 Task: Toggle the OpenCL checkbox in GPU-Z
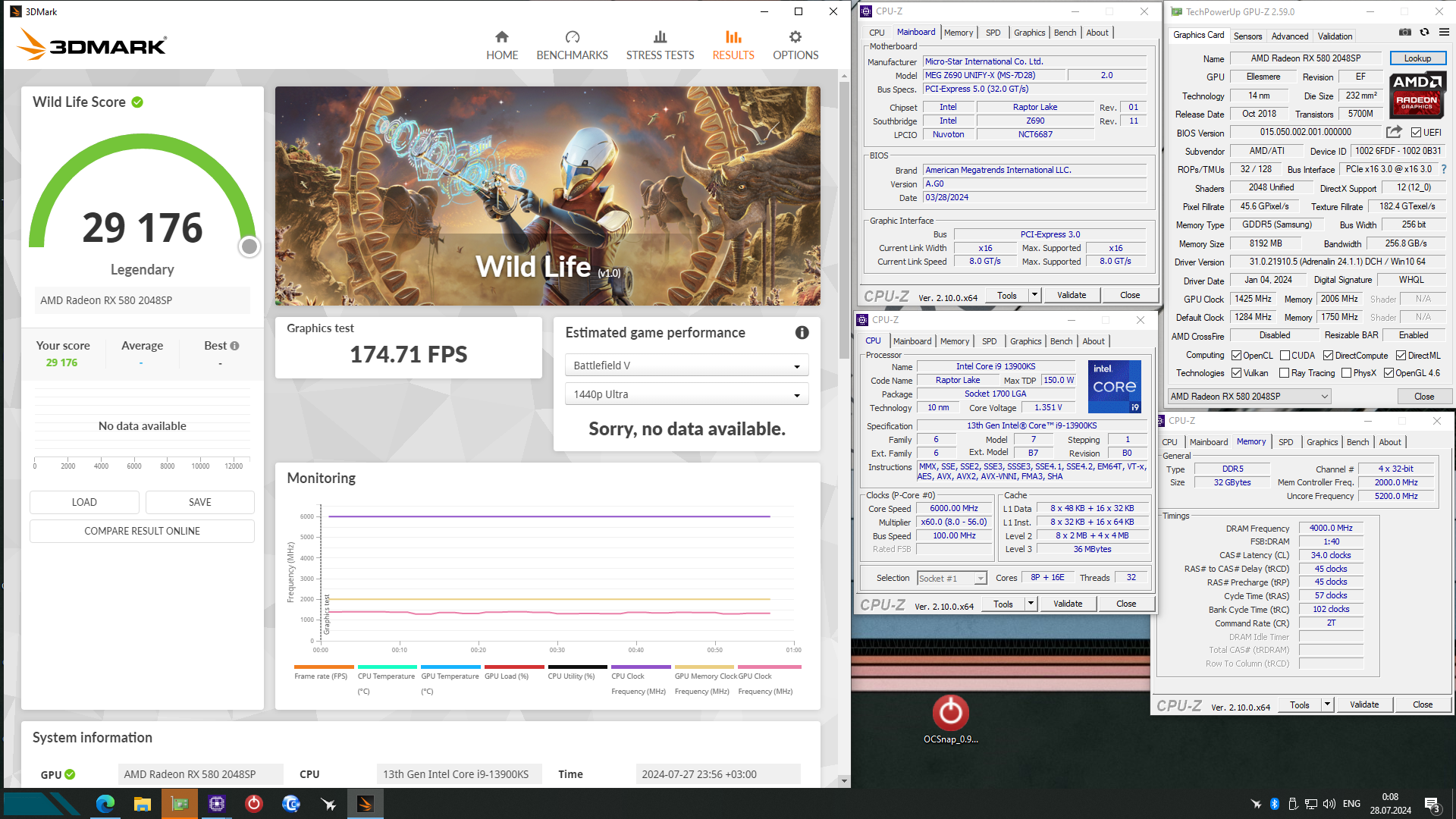coord(1237,356)
